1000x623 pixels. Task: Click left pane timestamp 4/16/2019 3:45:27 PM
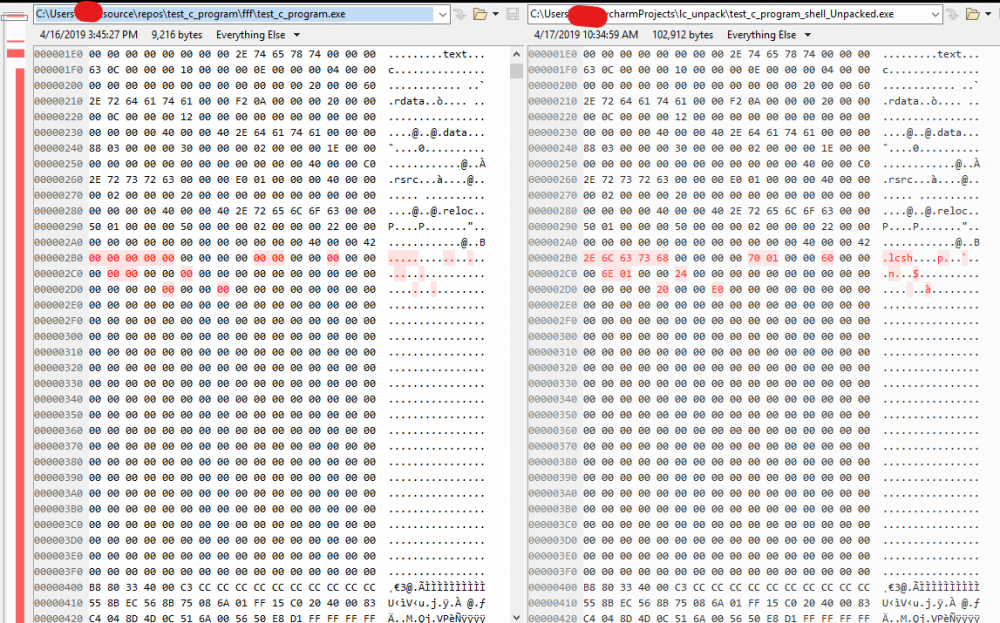[89, 35]
